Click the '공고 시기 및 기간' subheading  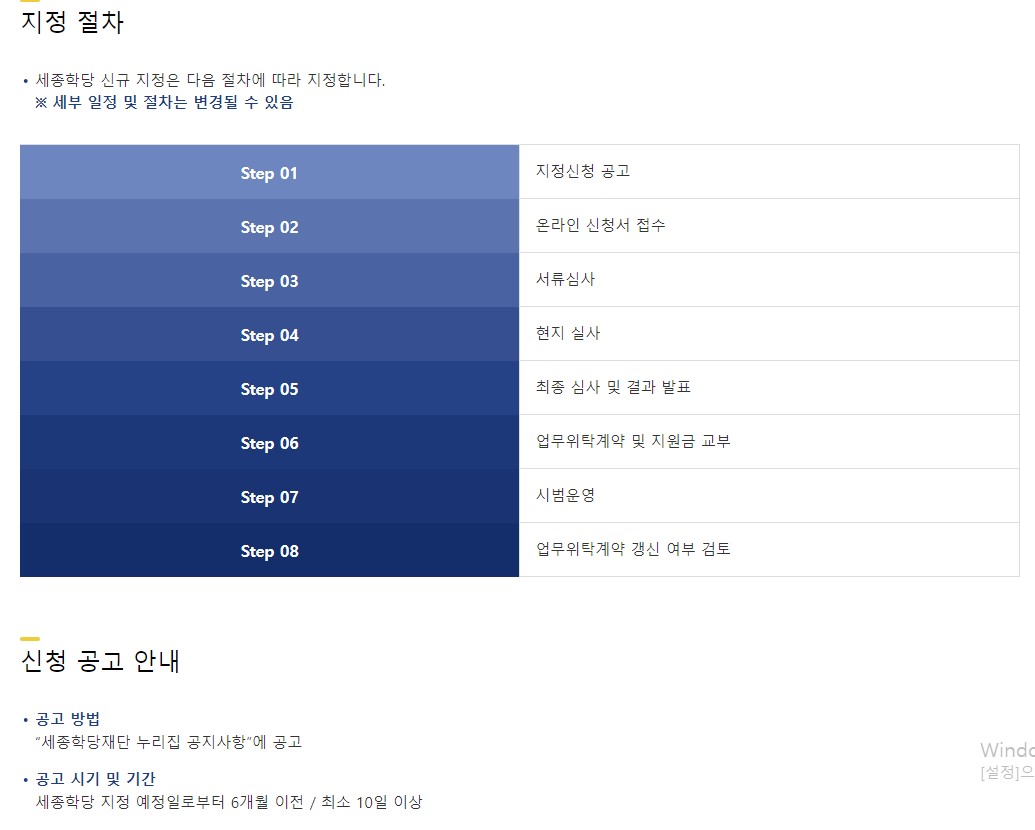(95, 779)
